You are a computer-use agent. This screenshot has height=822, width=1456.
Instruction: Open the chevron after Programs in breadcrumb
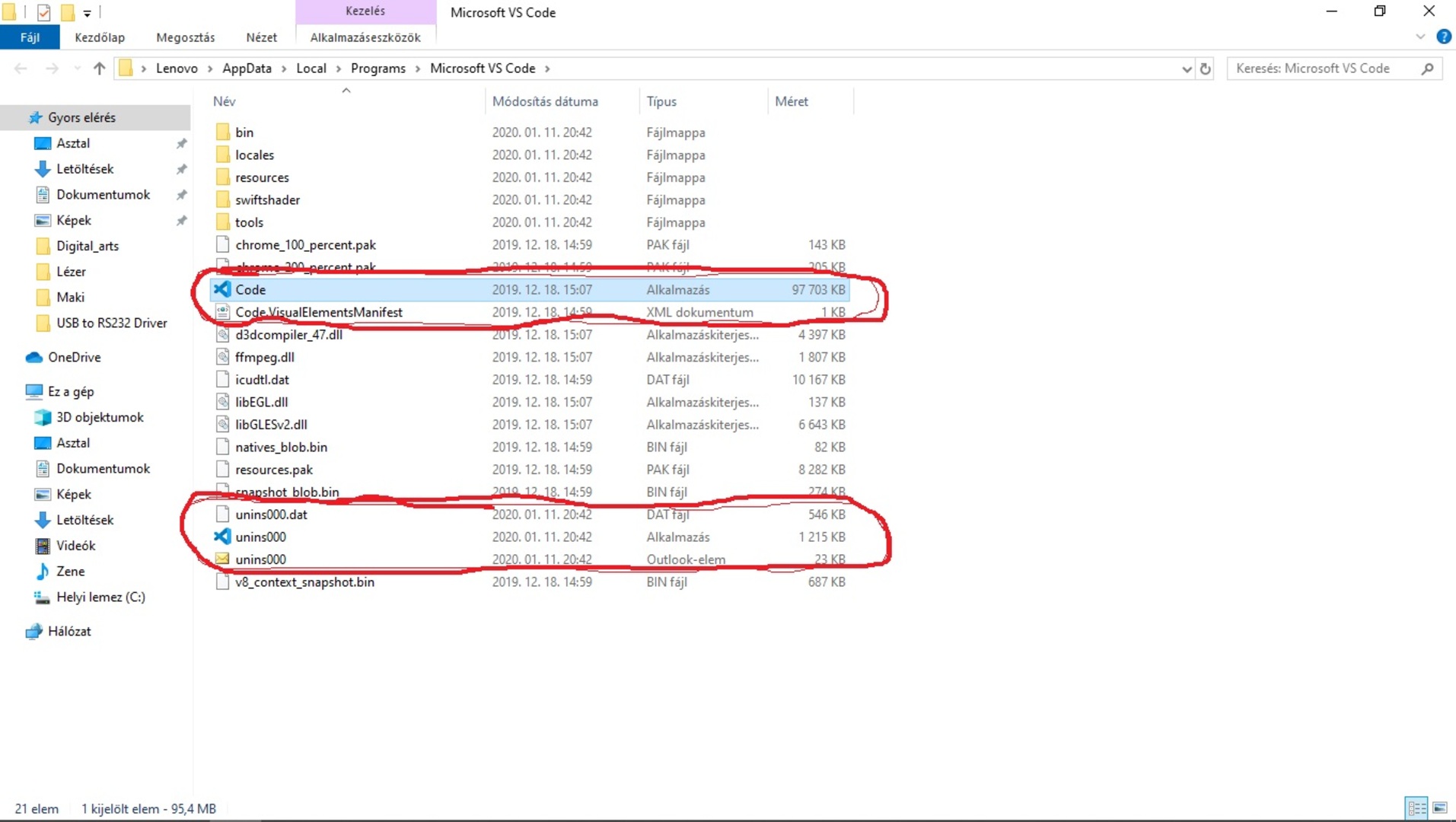(x=418, y=68)
